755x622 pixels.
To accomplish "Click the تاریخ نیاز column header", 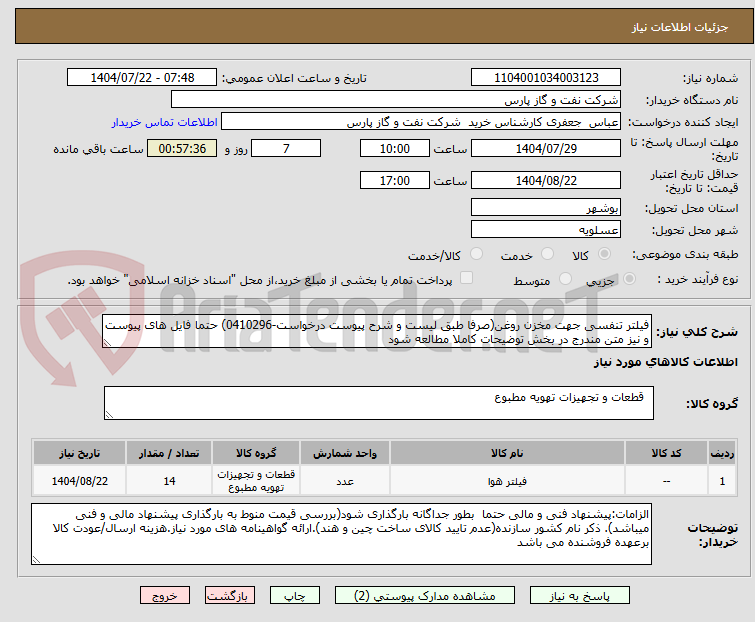I will [80, 453].
